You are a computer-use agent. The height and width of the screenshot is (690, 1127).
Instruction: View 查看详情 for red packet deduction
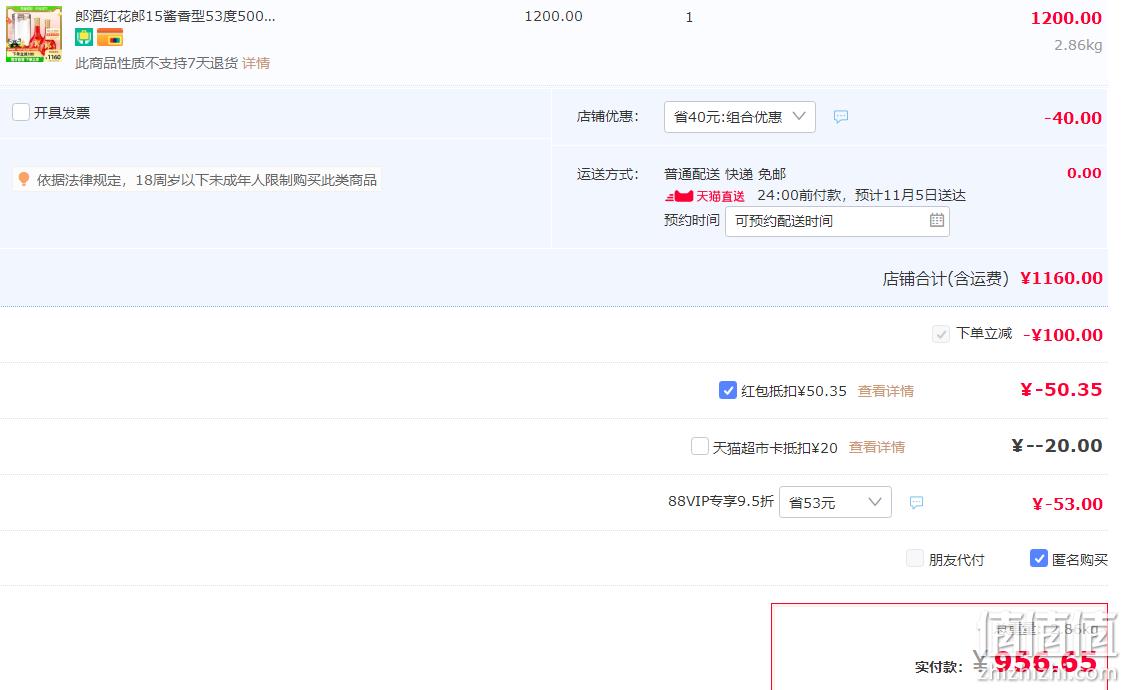(x=886, y=391)
